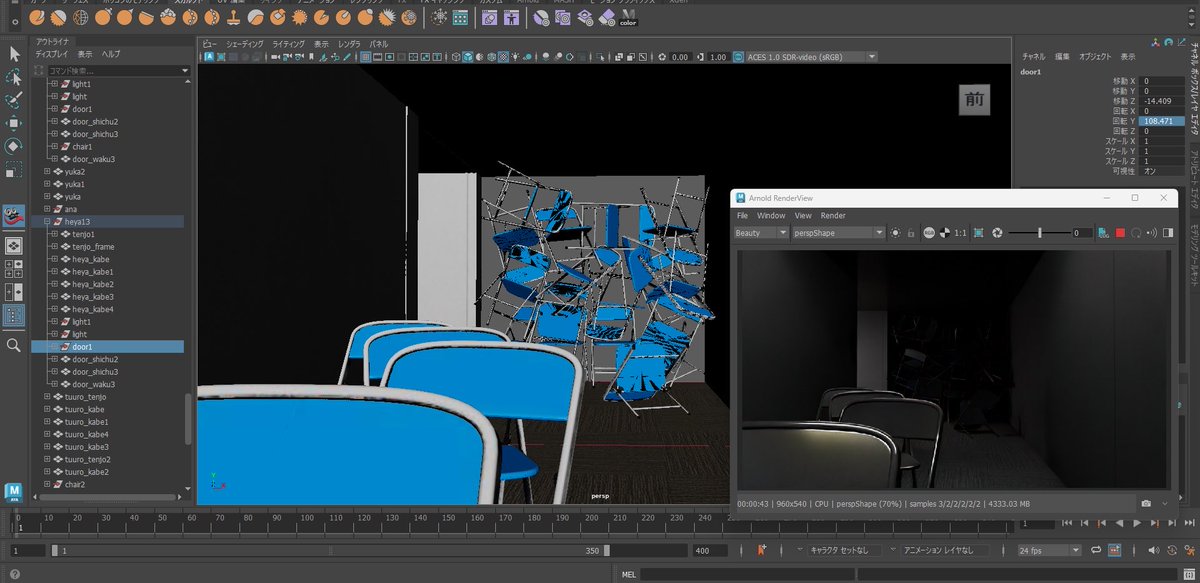Activate the Move tool
1200x583 pixels.
(14, 123)
